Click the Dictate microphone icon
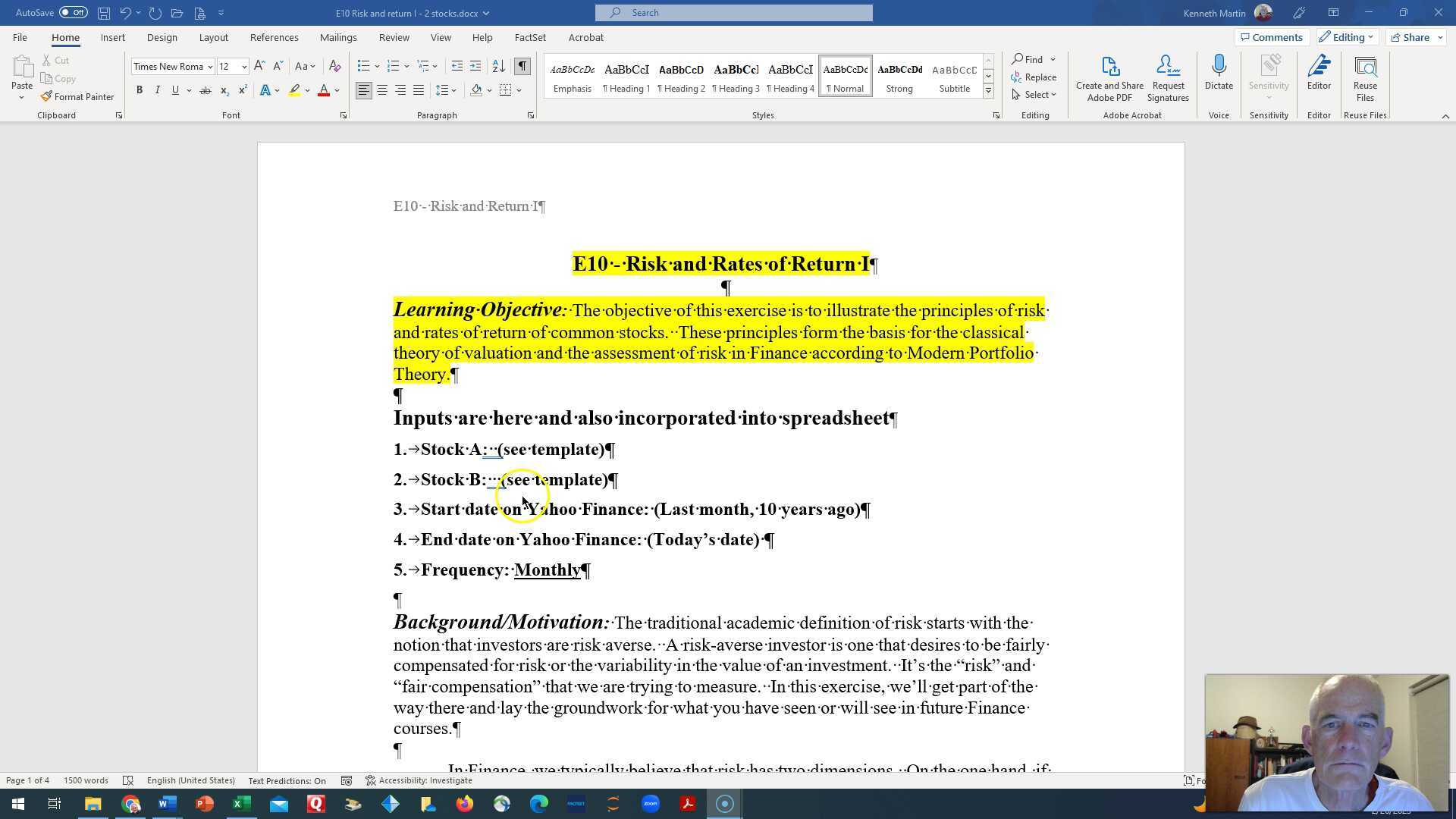1456x819 pixels. 1219,67
